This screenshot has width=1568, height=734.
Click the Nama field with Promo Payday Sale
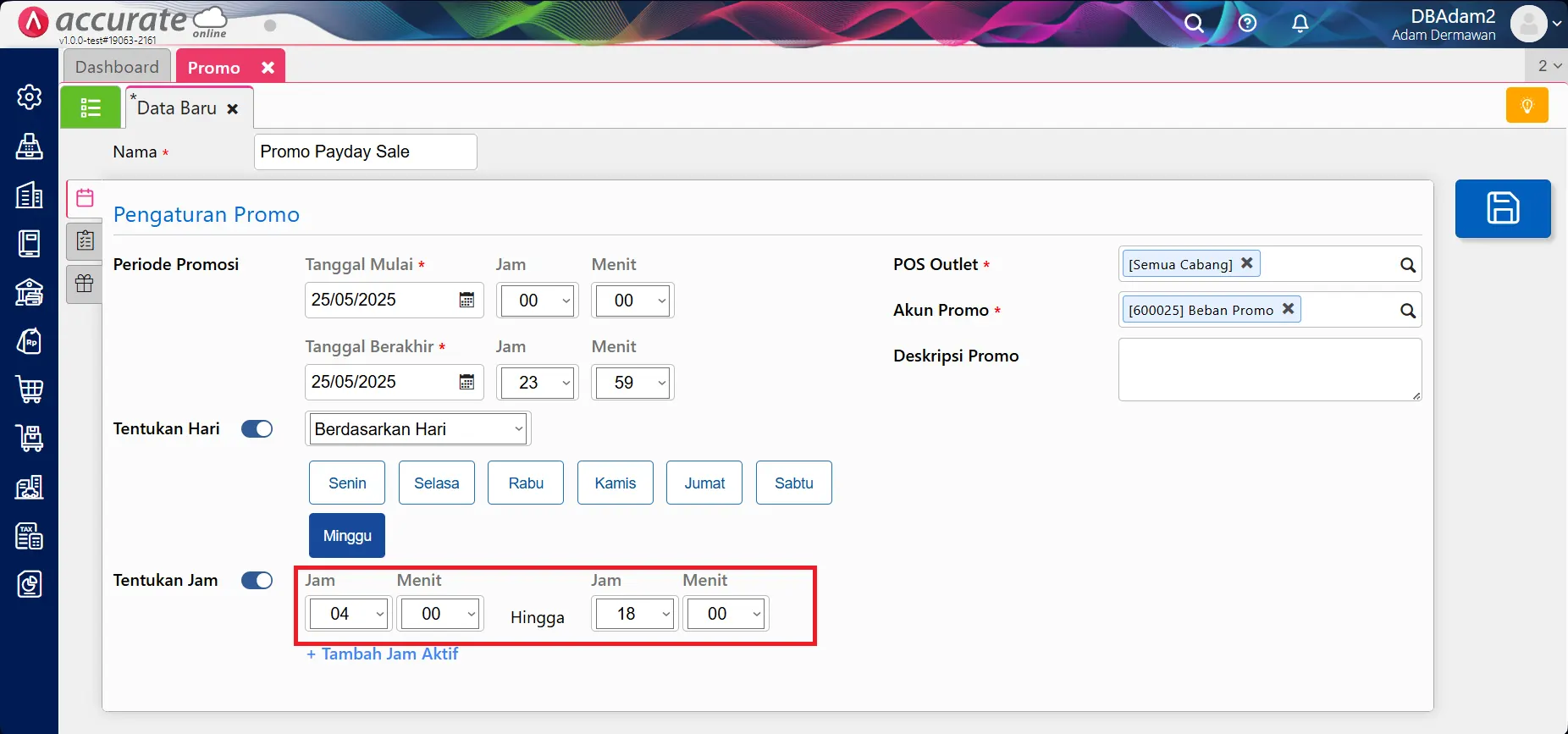coord(366,152)
